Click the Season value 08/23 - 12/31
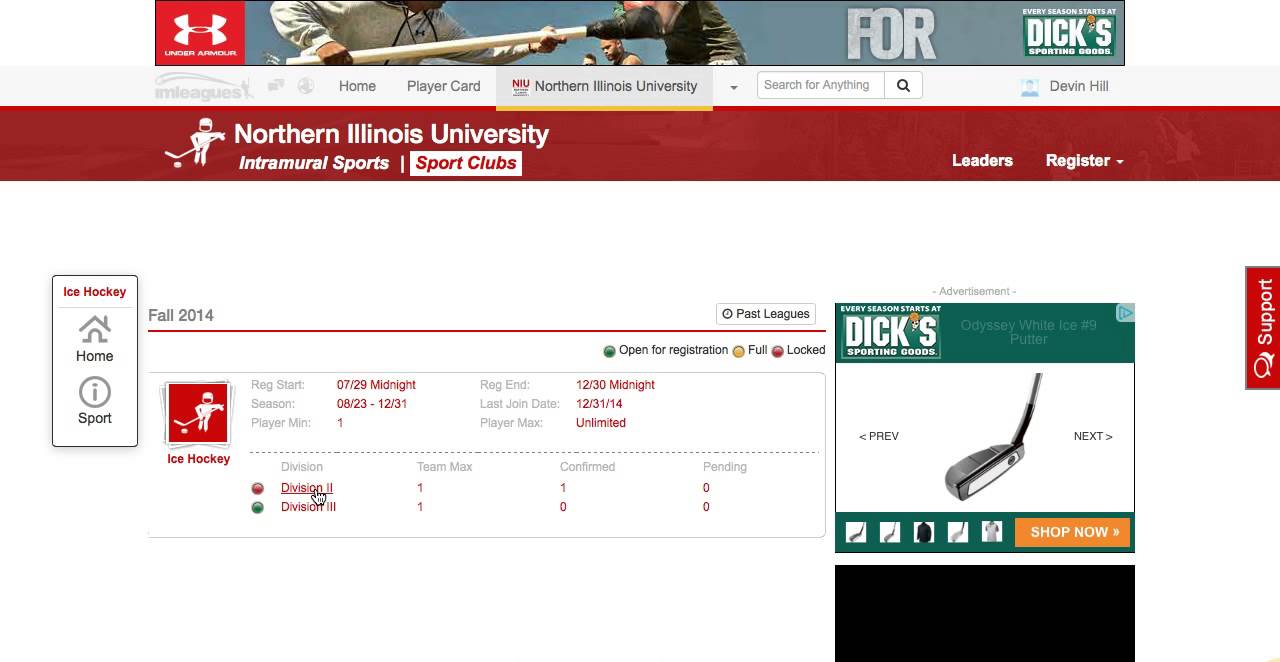Image resolution: width=1280 pixels, height=662 pixels. pos(372,404)
